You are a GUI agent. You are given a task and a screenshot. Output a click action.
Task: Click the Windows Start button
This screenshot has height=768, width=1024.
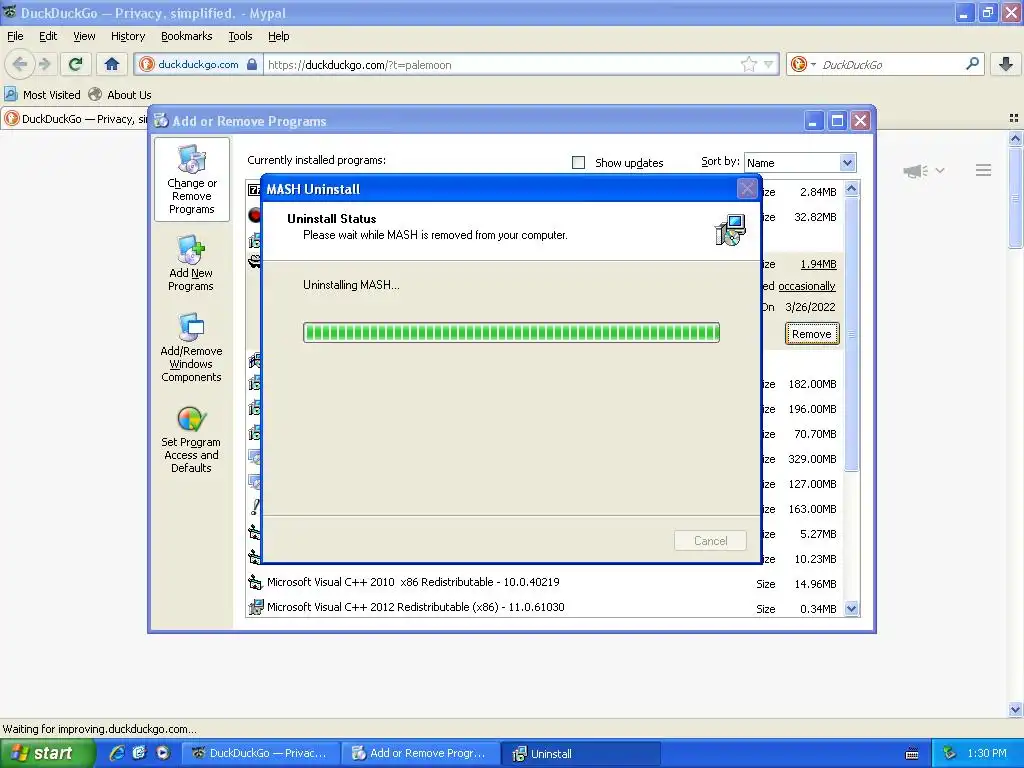pyautogui.click(x=47, y=753)
